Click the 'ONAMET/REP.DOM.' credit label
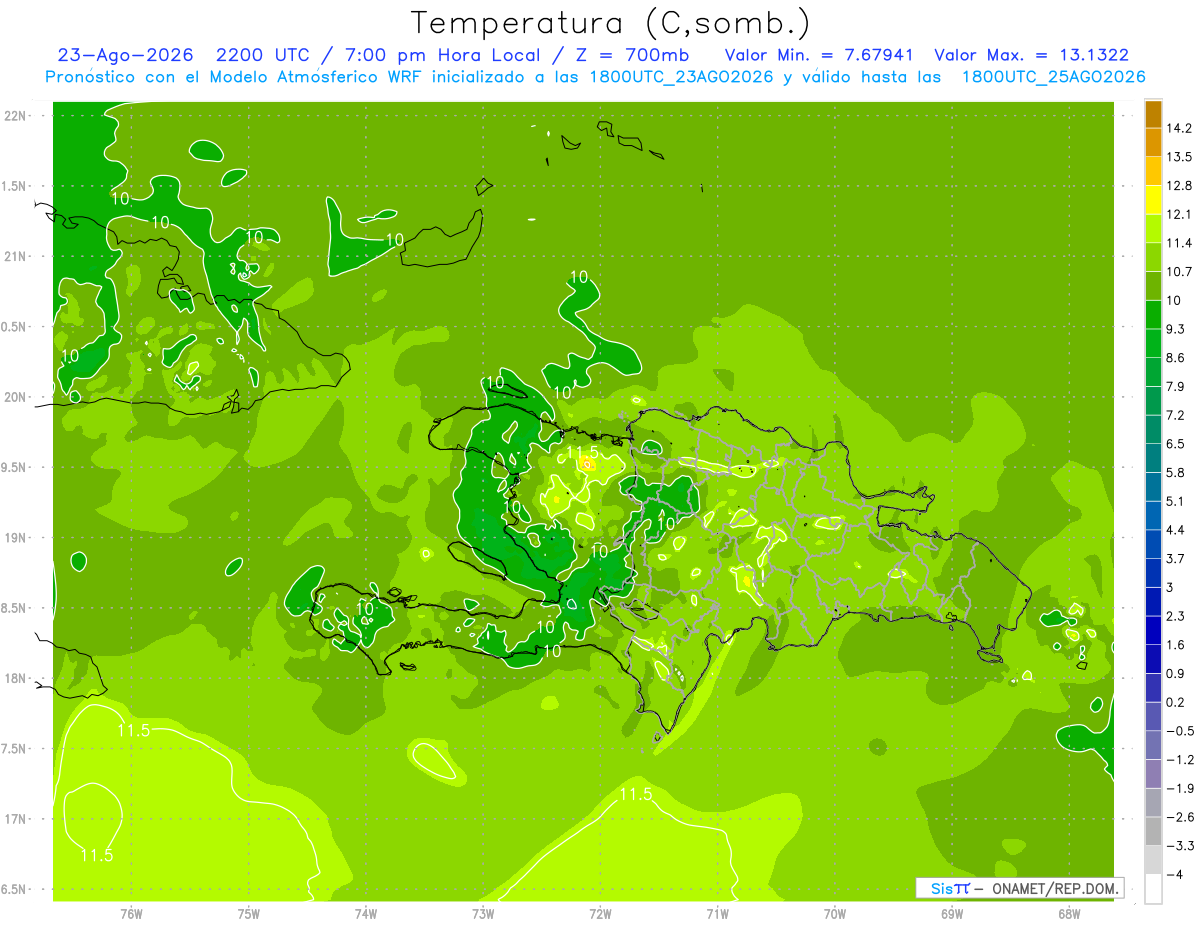Image resolution: width=1200 pixels, height=927 pixels. [x=1056, y=888]
